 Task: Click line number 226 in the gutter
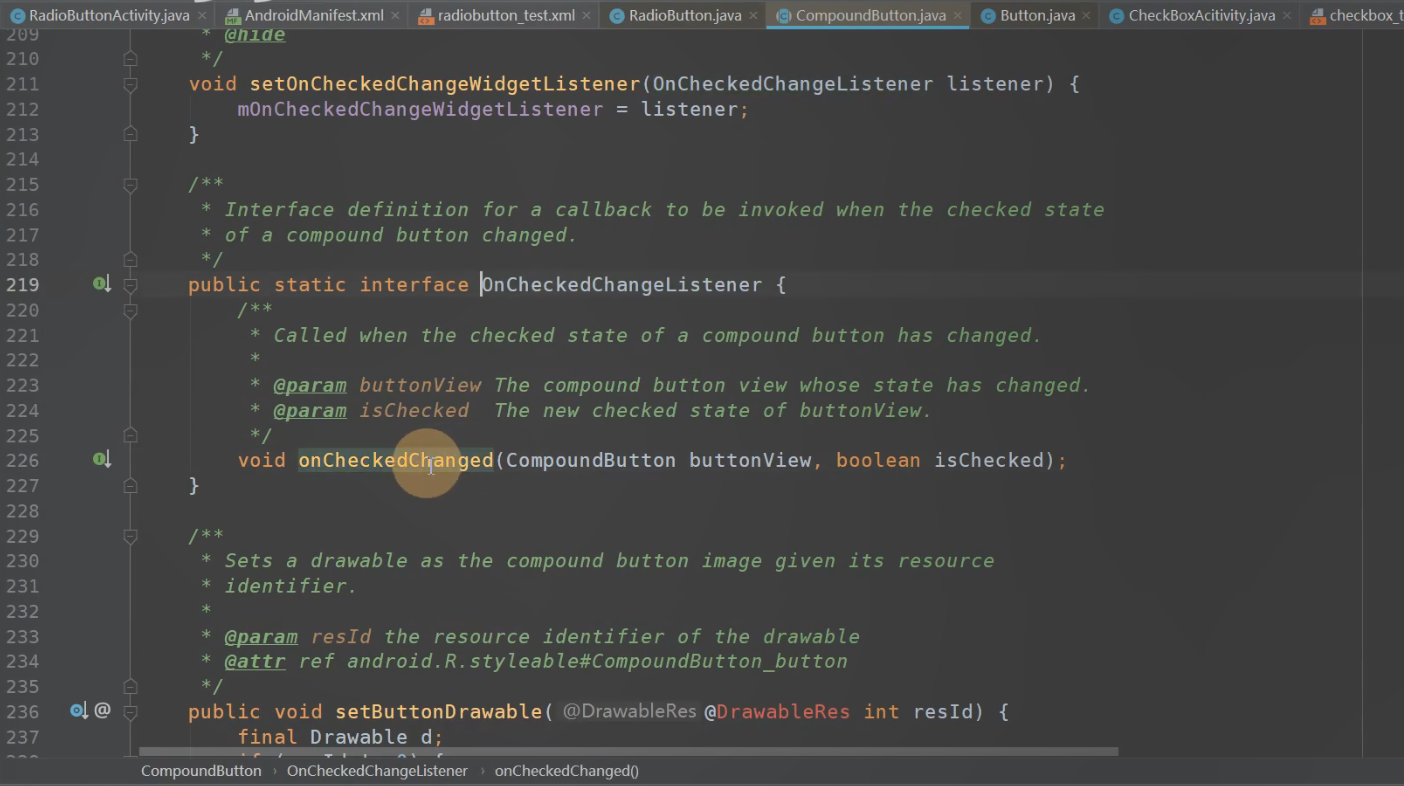tap(22, 460)
